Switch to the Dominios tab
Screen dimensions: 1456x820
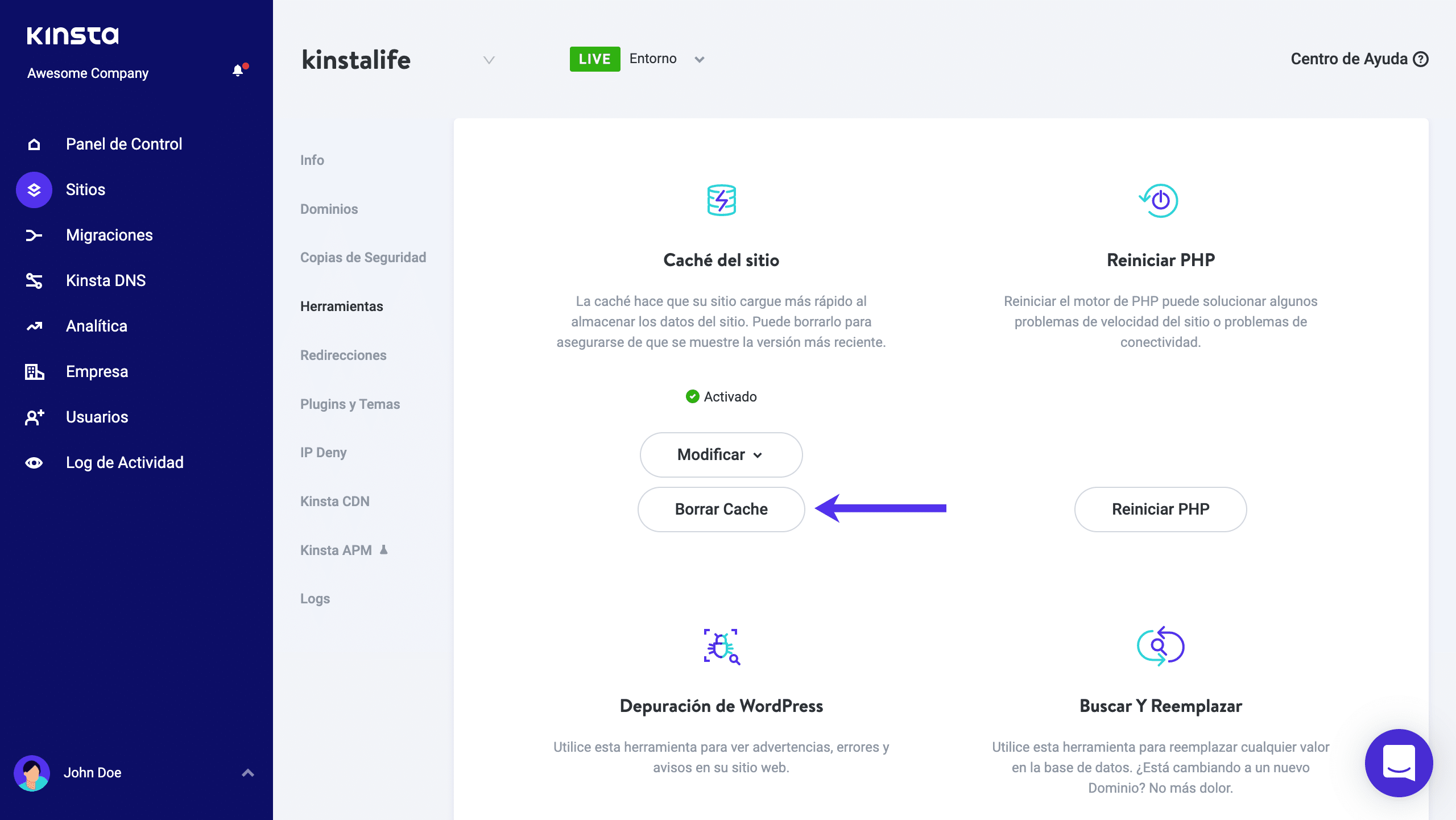(x=329, y=209)
